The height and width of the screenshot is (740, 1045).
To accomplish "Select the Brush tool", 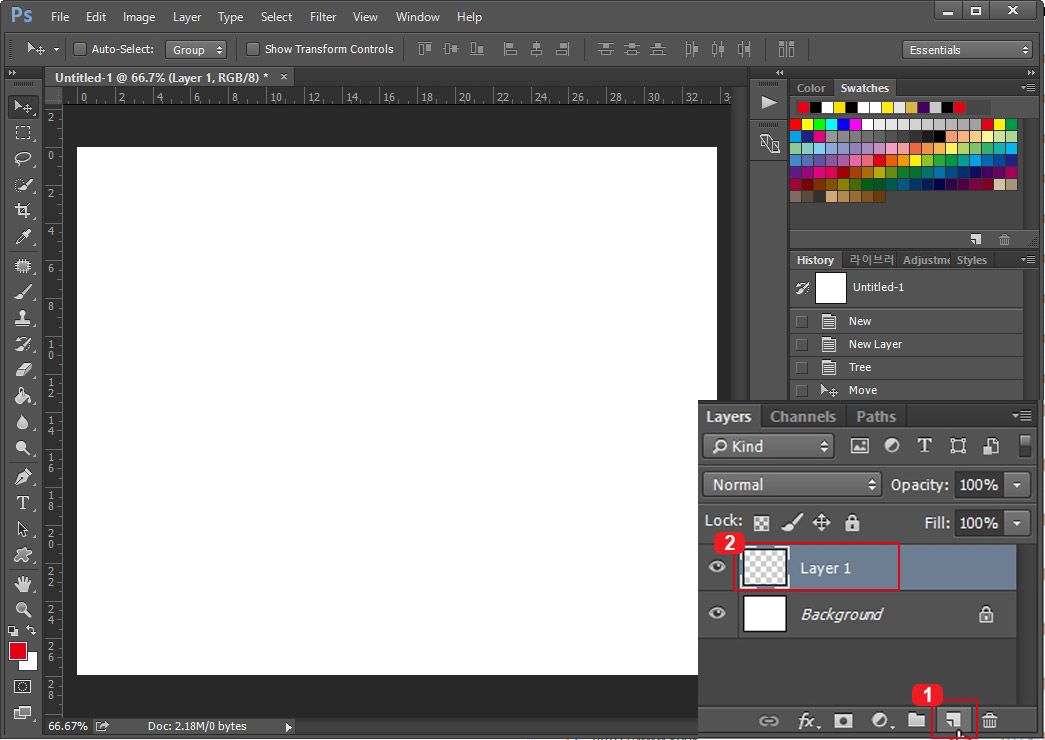I will click(x=23, y=292).
